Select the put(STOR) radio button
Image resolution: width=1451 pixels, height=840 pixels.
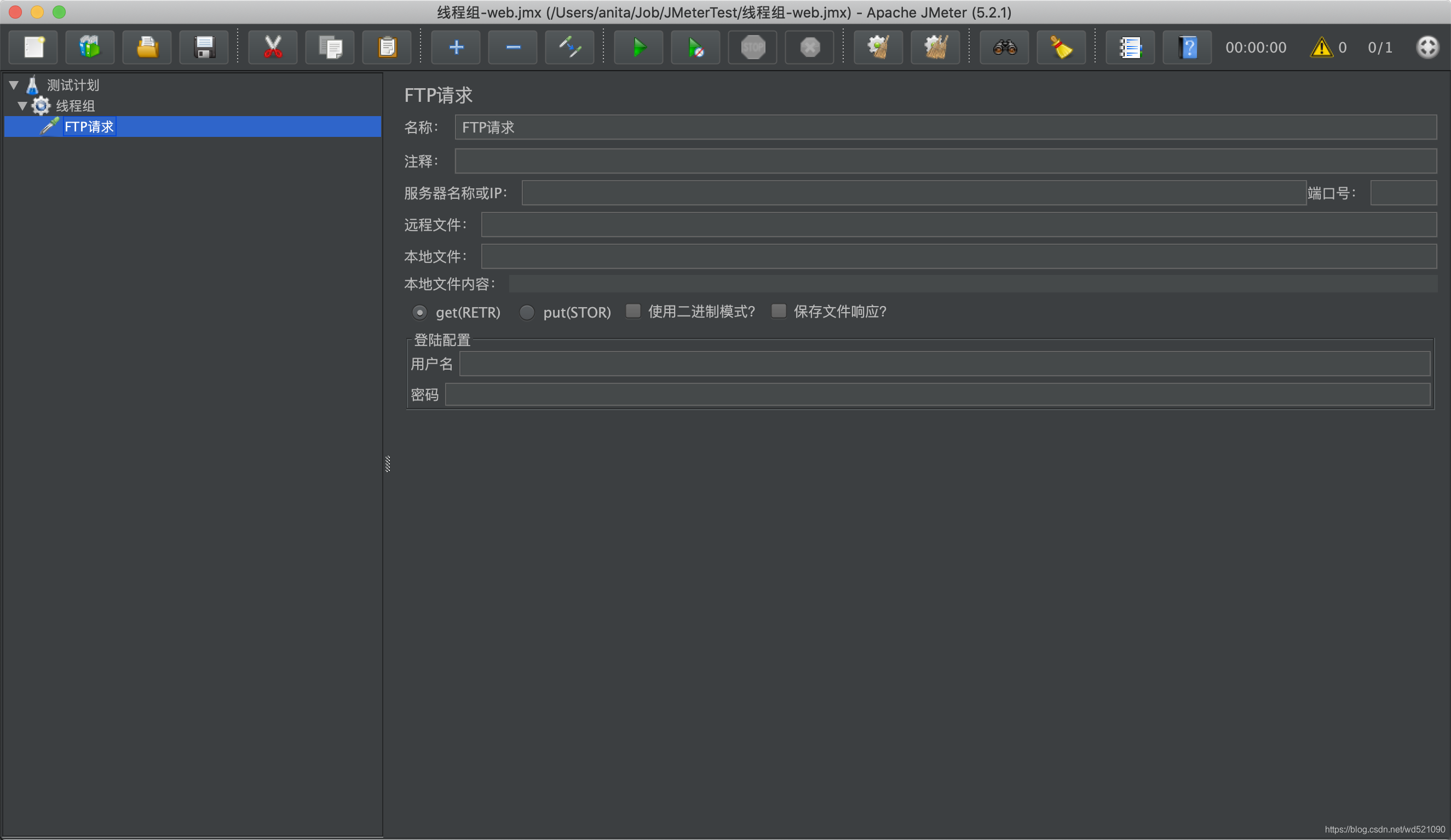(527, 313)
